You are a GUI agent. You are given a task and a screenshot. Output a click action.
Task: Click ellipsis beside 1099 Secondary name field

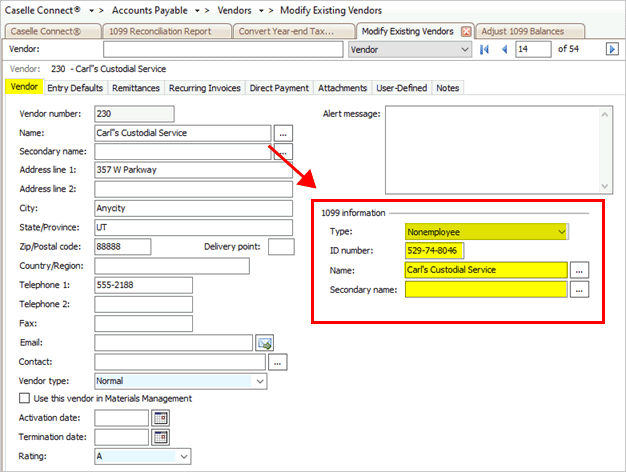click(x=579, y=290)
